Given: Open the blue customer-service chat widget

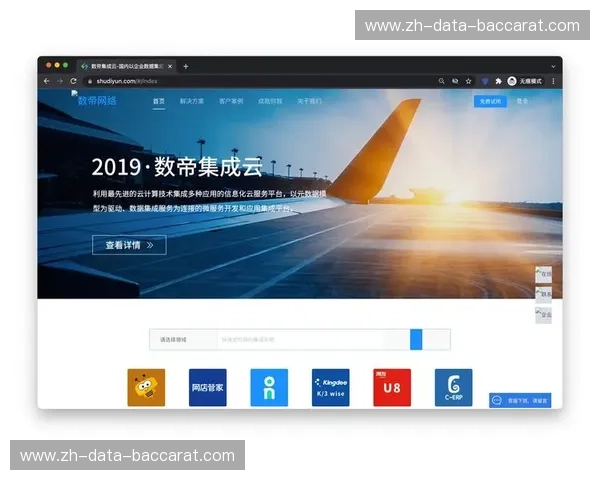Looking at the screenshot, I should click(520, 400).
